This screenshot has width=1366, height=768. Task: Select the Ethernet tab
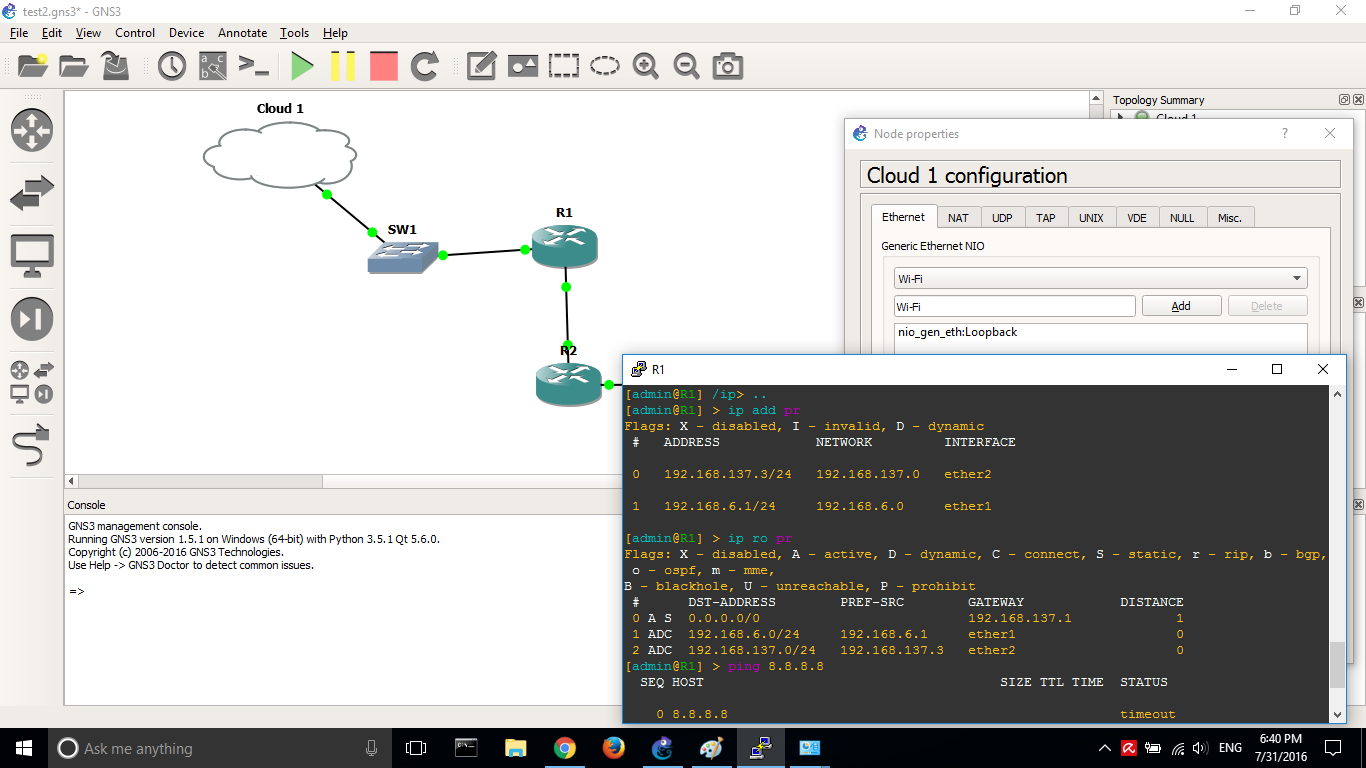tap(903, 217)
